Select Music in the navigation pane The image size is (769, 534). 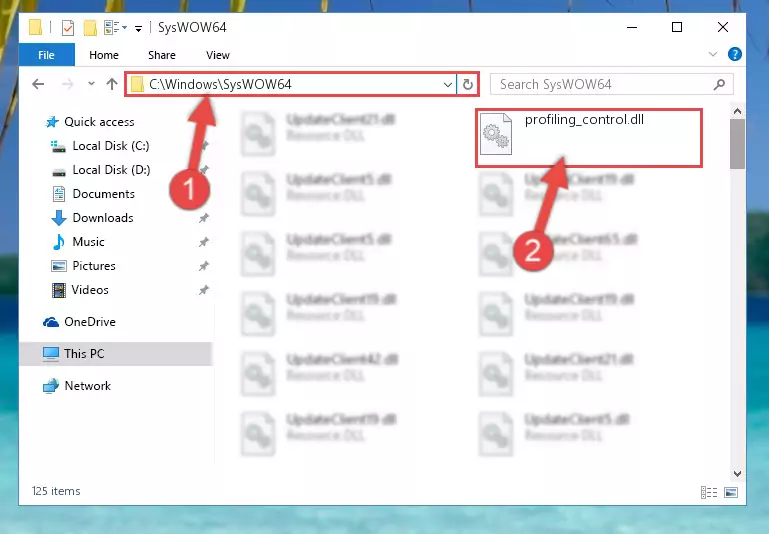point(88,242)
